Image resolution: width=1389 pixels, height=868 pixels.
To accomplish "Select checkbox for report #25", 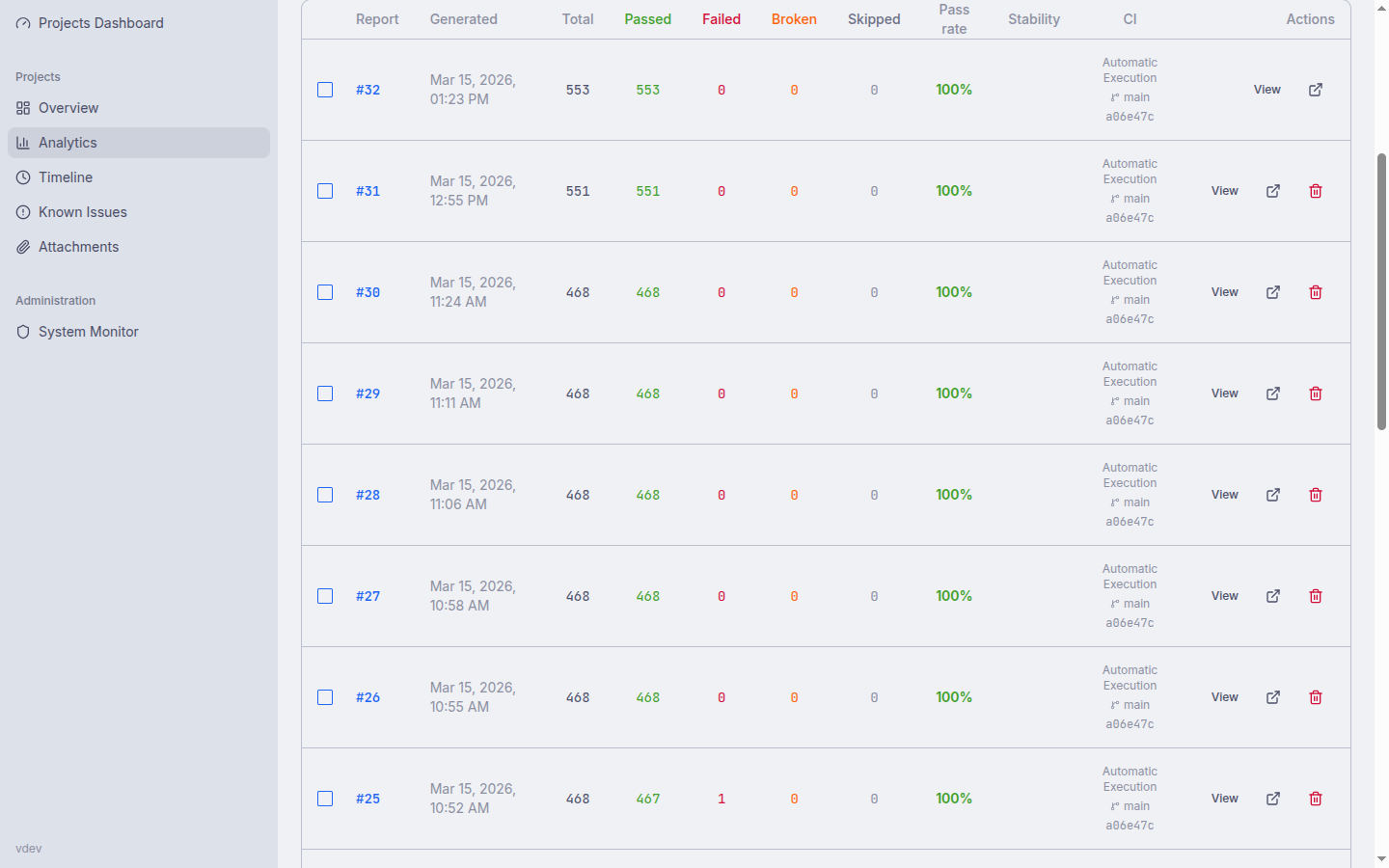I will [x=325, y=799].
